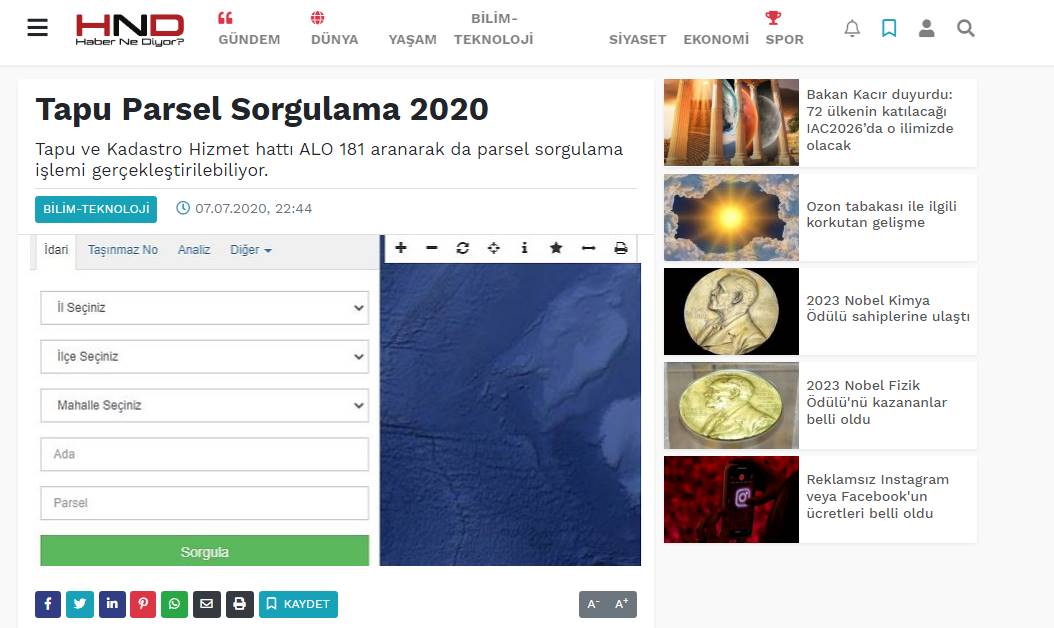The height and width of the screenshot is (628, 1054).
Task: Share the article on Facebook
Action: pos(48,604)
